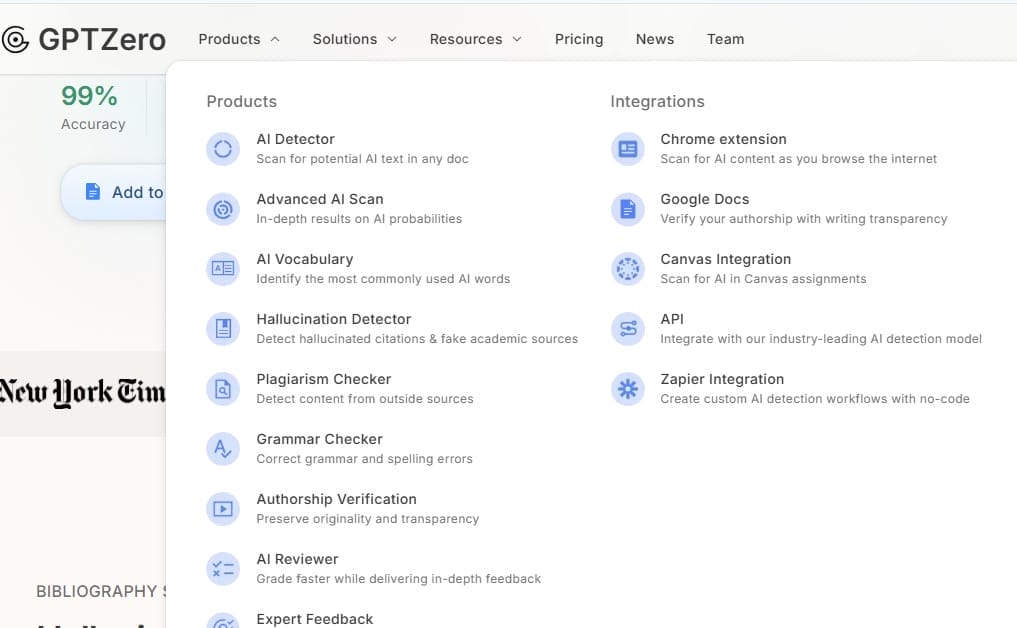Open the Advanced AI Scan link
This screenshot has height=628, width=1017.
tap(320, 199)
